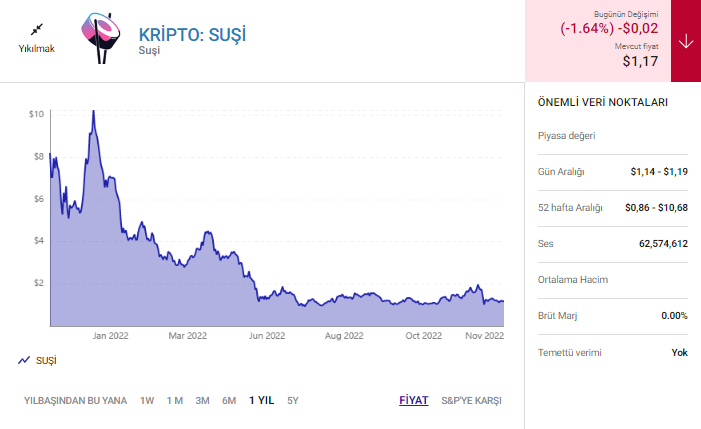Click the $10 y-axis label

pyautogui.click(x=37, y=114)
